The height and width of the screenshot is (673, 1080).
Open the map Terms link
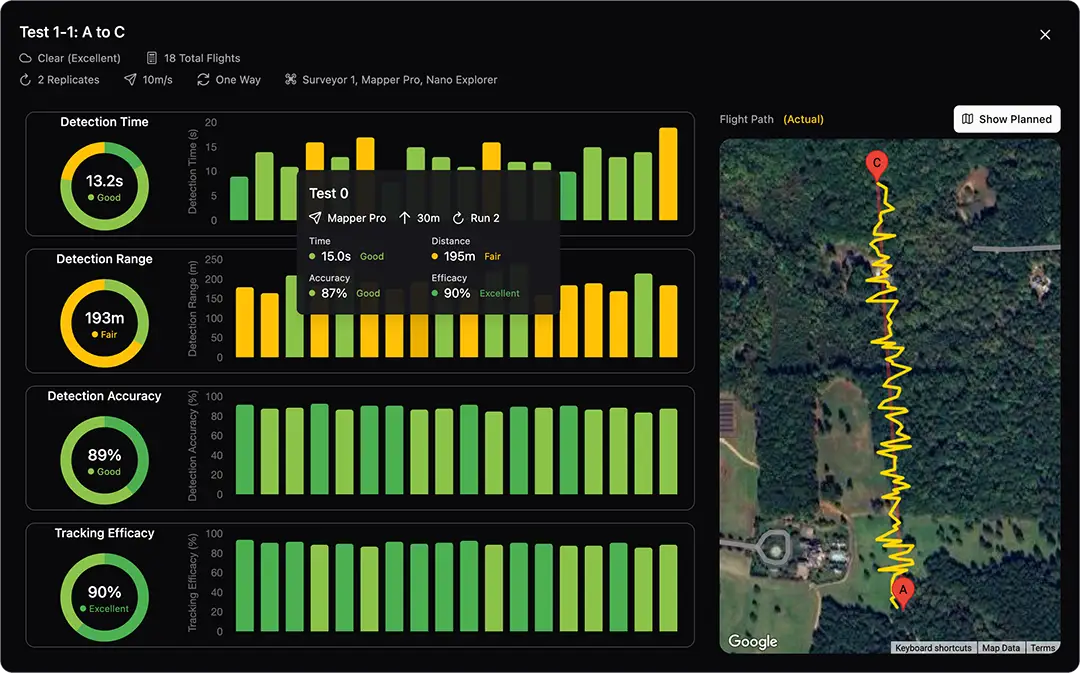pyautogui.click(x=1042, y=648)
